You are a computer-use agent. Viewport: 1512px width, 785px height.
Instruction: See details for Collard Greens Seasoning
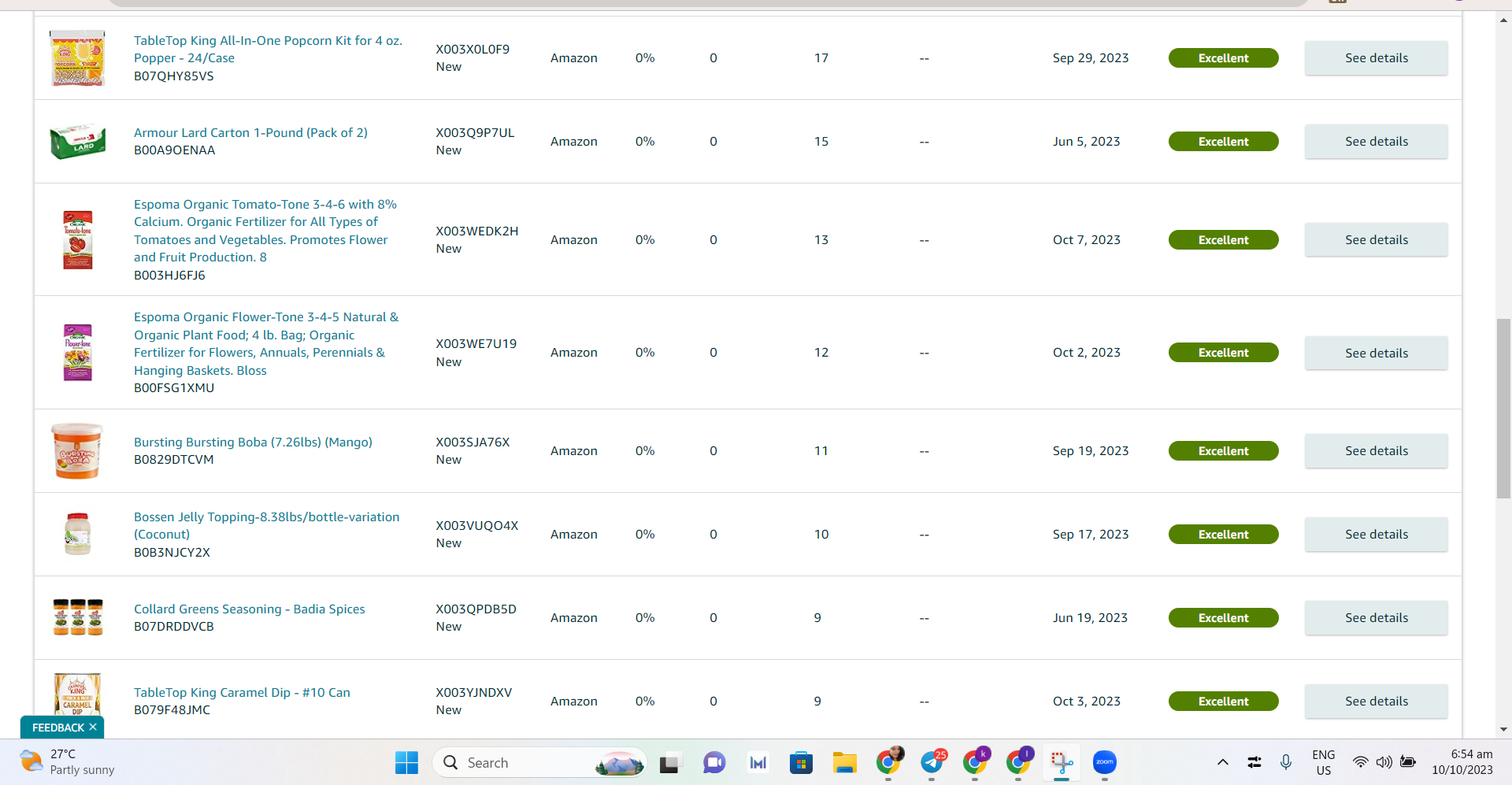(1376, 618)
